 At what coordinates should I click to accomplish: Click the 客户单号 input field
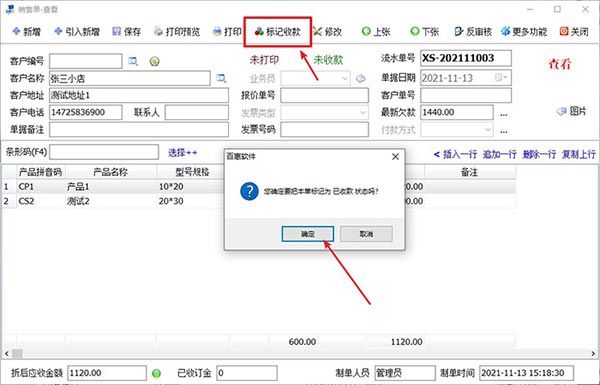coord(466,95)
